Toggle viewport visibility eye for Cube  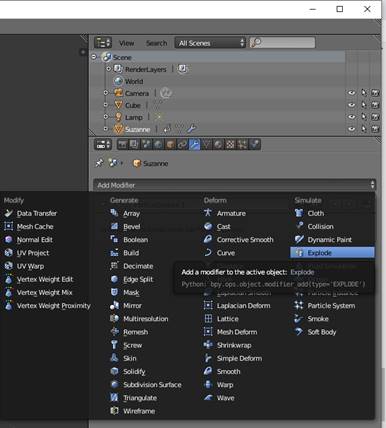(x=351, y=105)
